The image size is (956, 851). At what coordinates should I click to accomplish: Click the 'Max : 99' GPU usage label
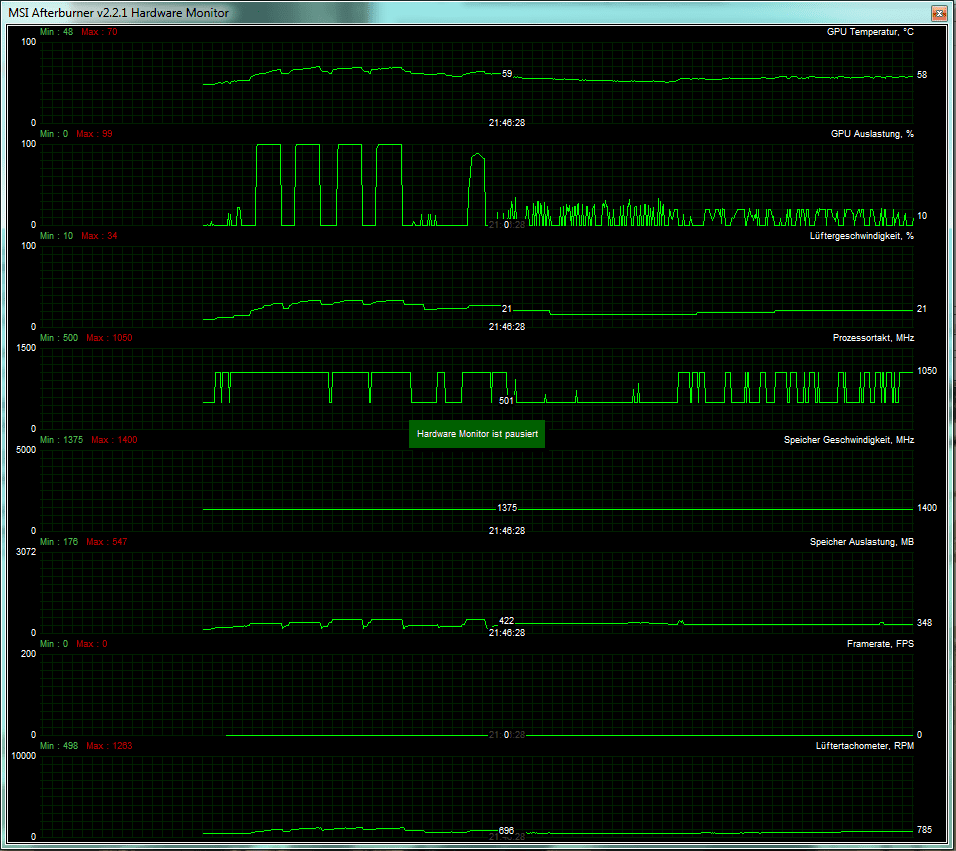click(94, 134)
